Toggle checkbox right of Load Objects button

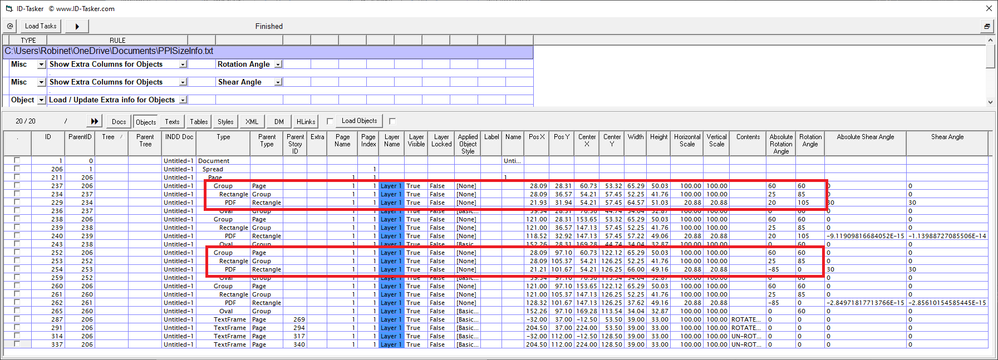(x=392, y=121)
